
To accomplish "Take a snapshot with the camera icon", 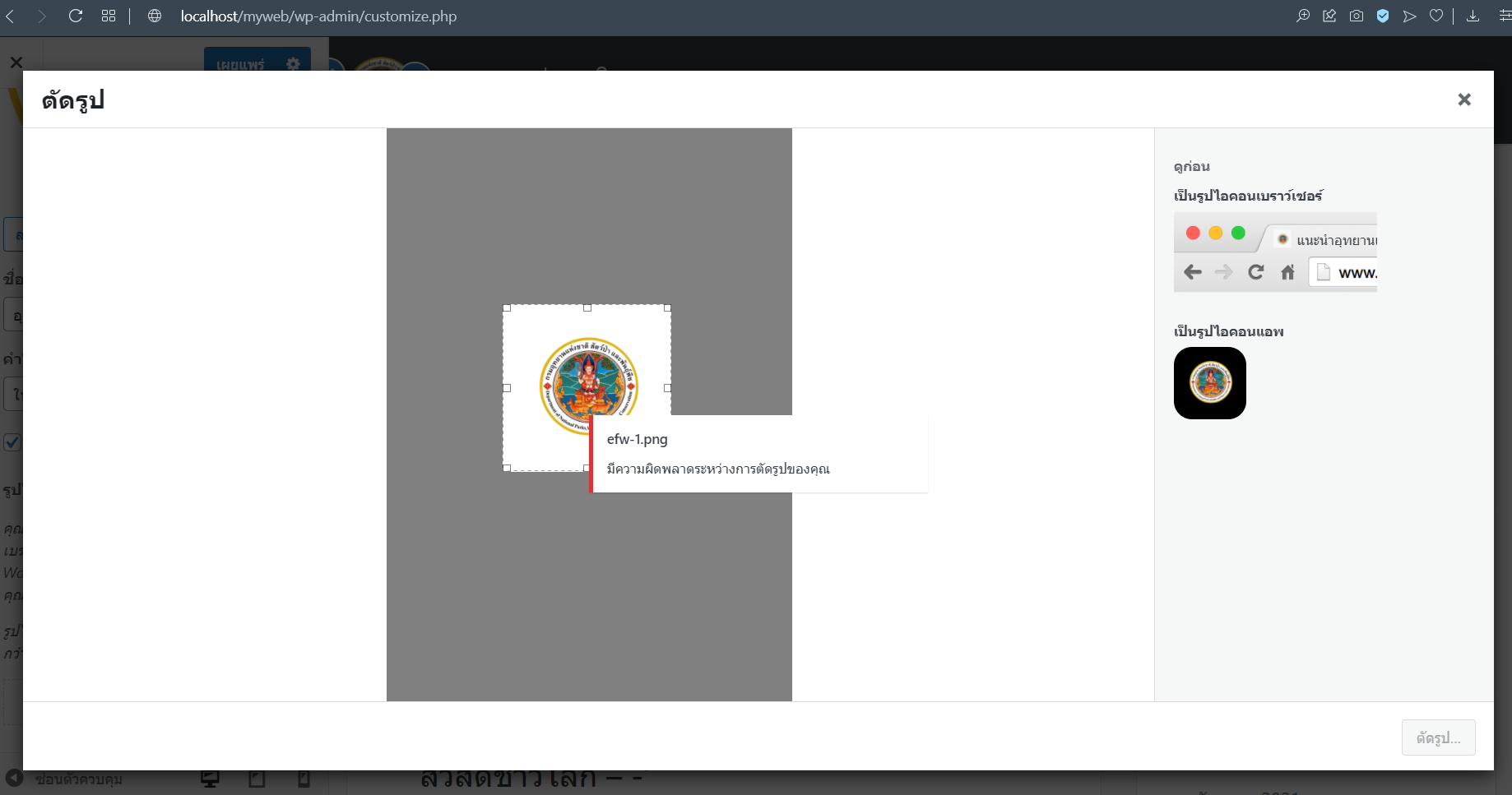I will point(1357,16).
